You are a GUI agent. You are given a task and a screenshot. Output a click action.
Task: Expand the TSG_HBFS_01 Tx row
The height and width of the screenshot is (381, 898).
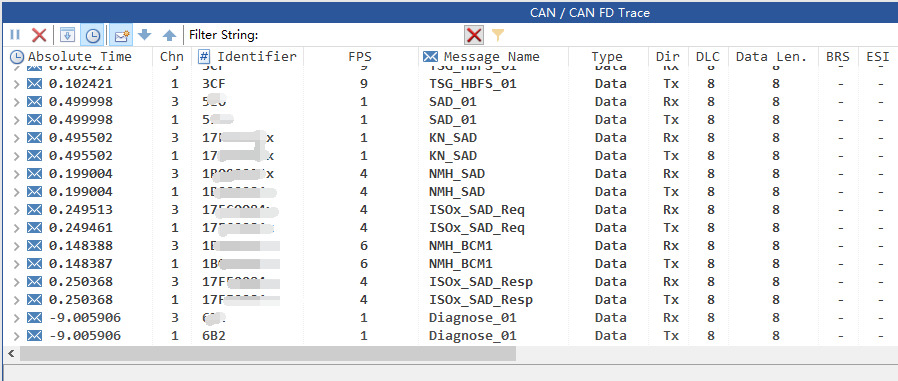tap(17, 84)
